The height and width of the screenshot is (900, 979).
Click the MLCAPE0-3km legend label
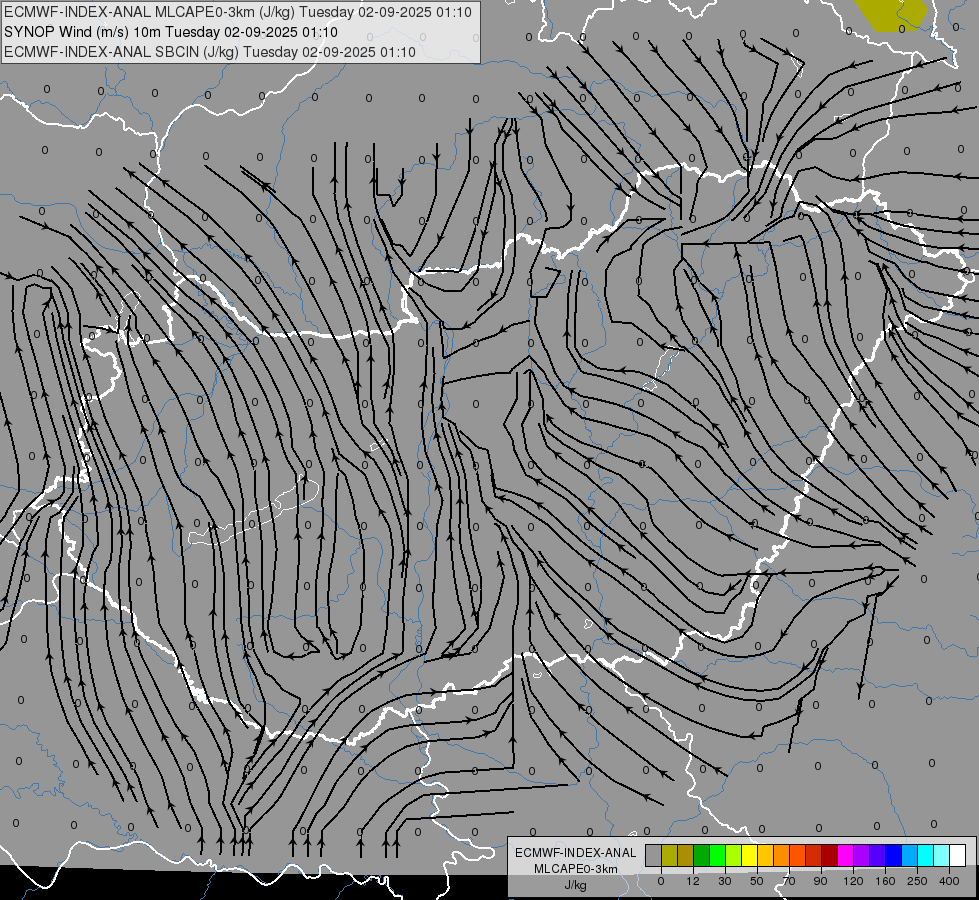576,869
